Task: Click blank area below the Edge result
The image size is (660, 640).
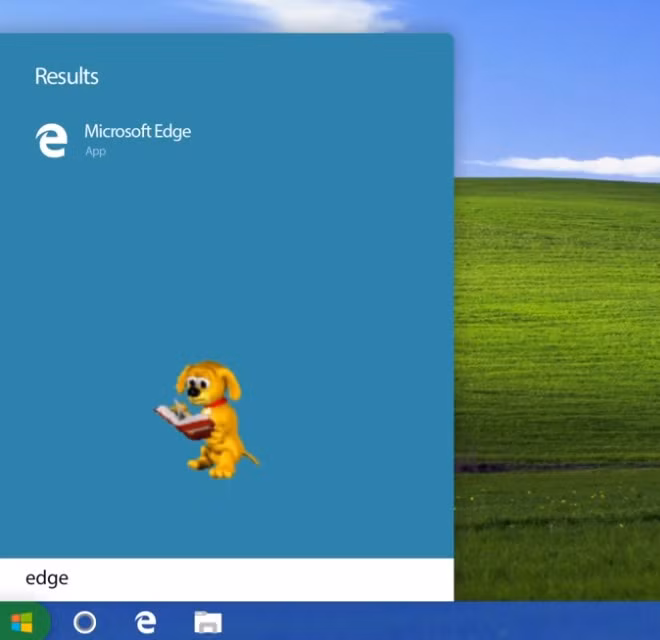Action: point(226,260)
